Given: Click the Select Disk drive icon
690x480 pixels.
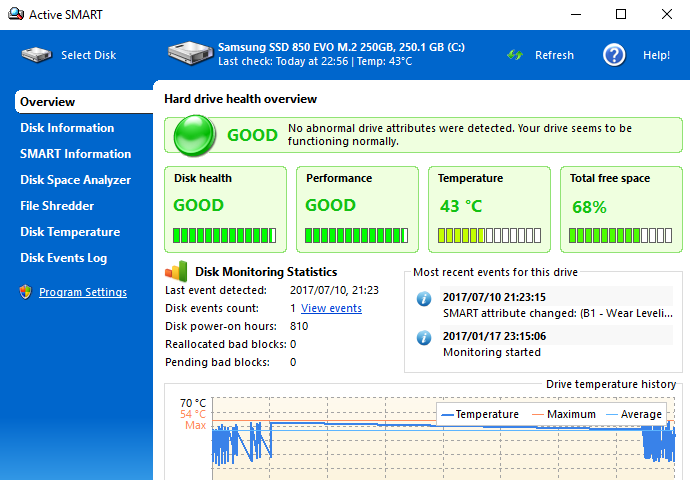Looking at the screenshot, I should [x=37, y=55].
